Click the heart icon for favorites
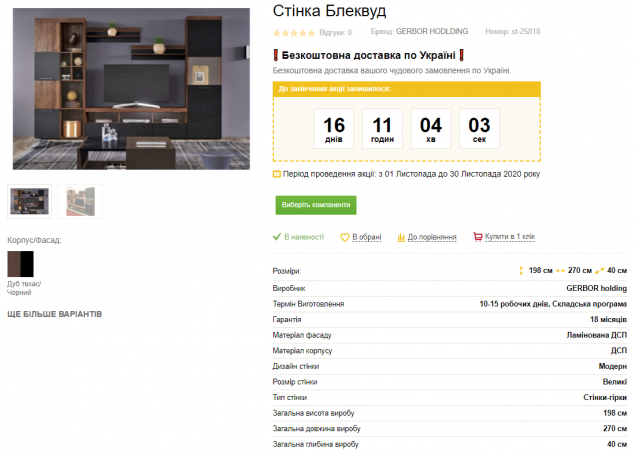This screenshot has height=456, width=635. 345,237
